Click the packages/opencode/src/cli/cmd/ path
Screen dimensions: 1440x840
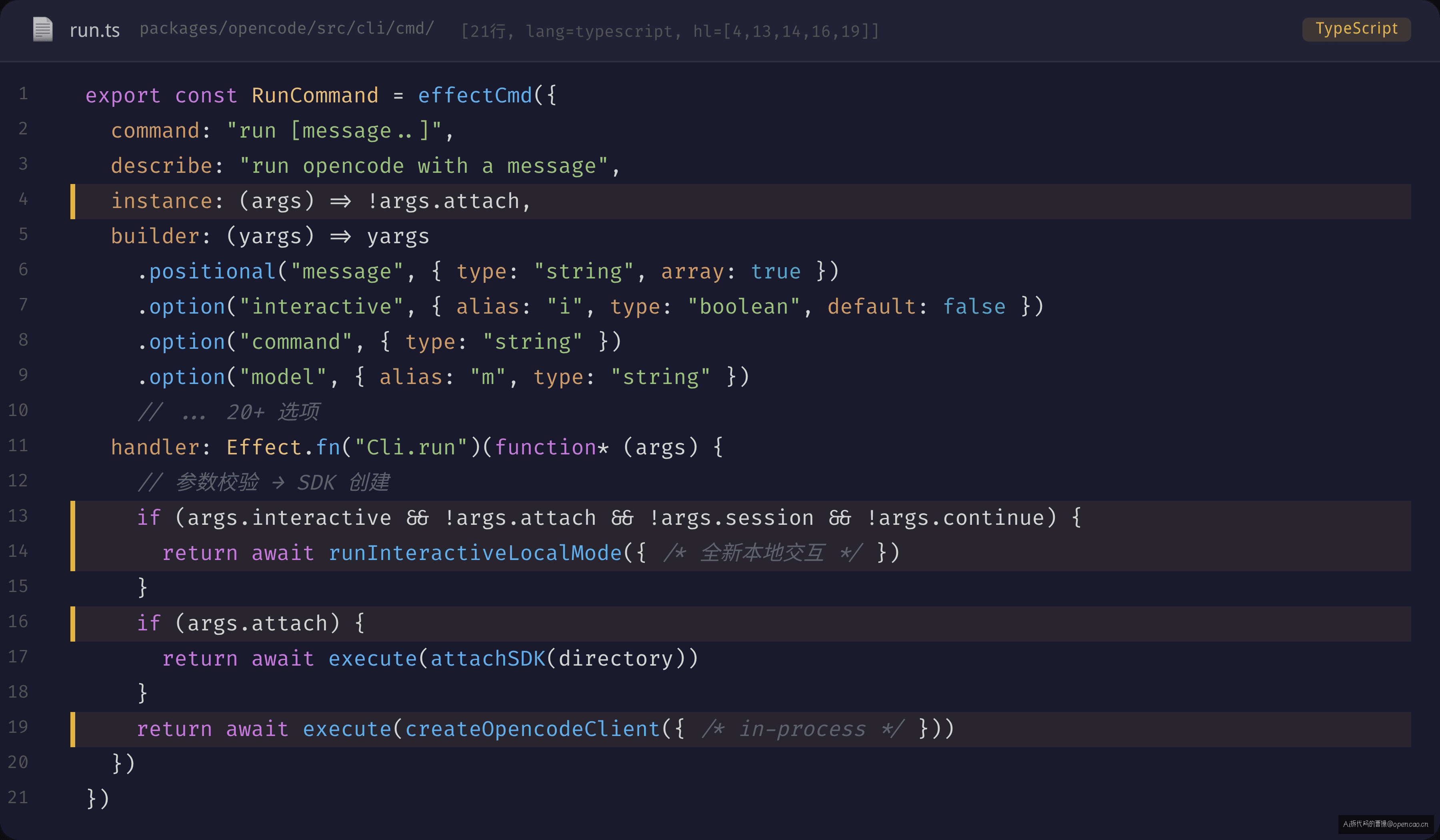pos(287,28)
